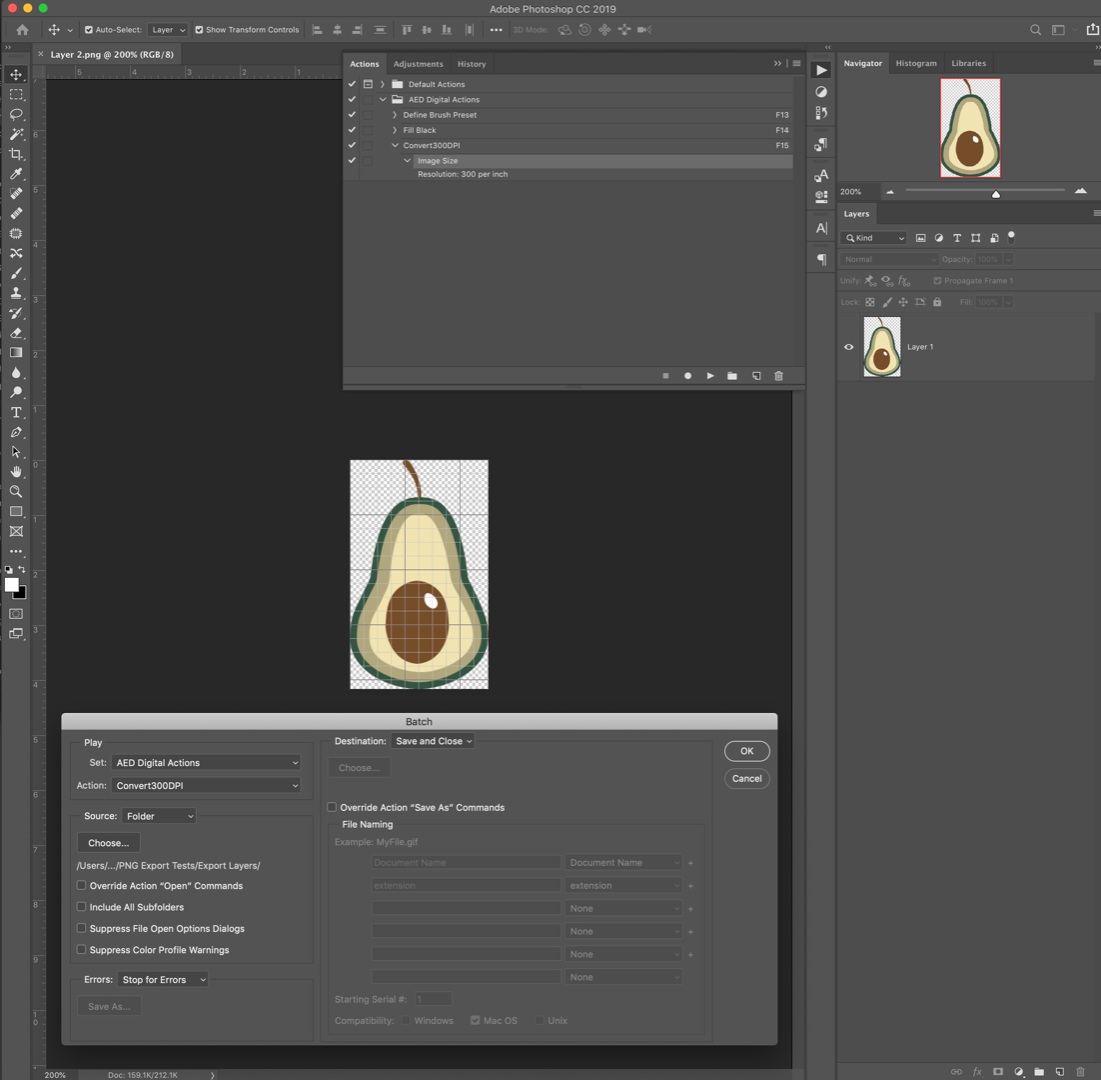
Task: Expand the Default Actions folder
Action: click(x=383, y=84)
